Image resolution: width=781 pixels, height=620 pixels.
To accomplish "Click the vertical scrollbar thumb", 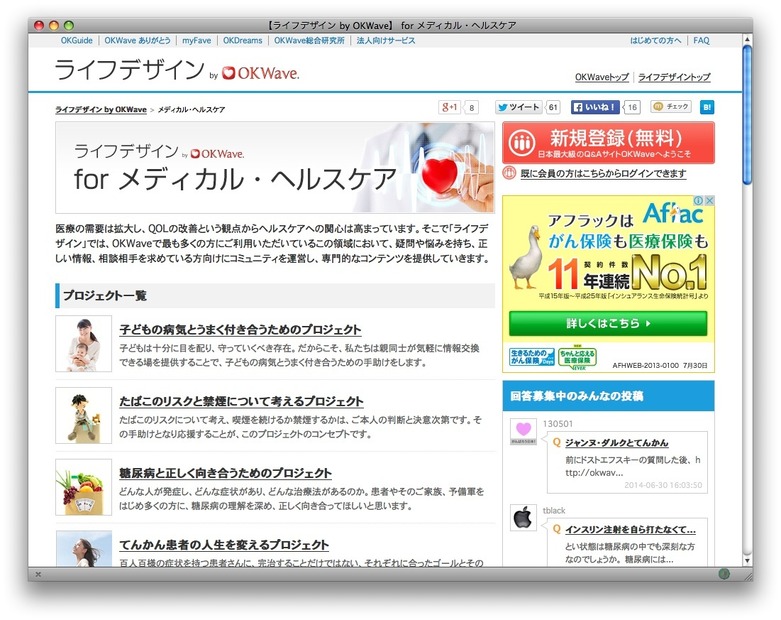I will 747,115.
